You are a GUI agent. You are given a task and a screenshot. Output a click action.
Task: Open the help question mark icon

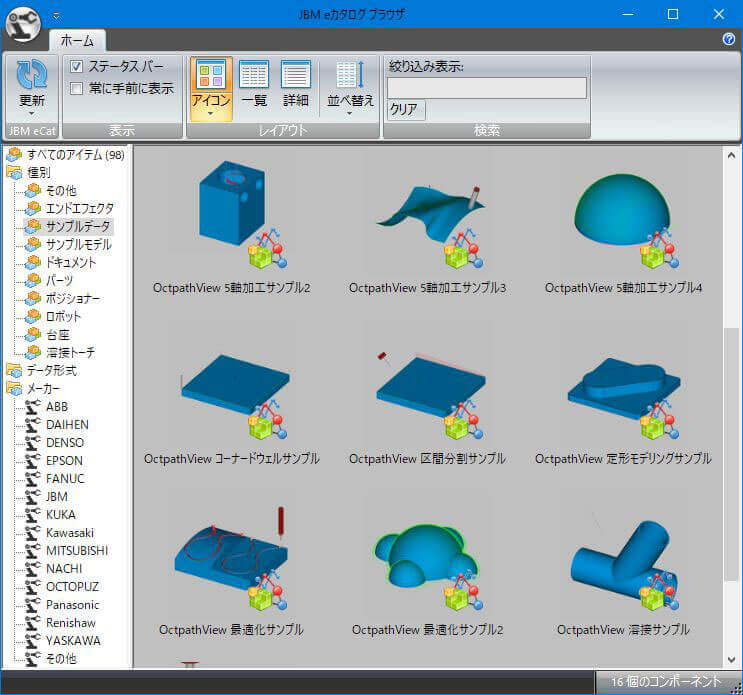729,39
